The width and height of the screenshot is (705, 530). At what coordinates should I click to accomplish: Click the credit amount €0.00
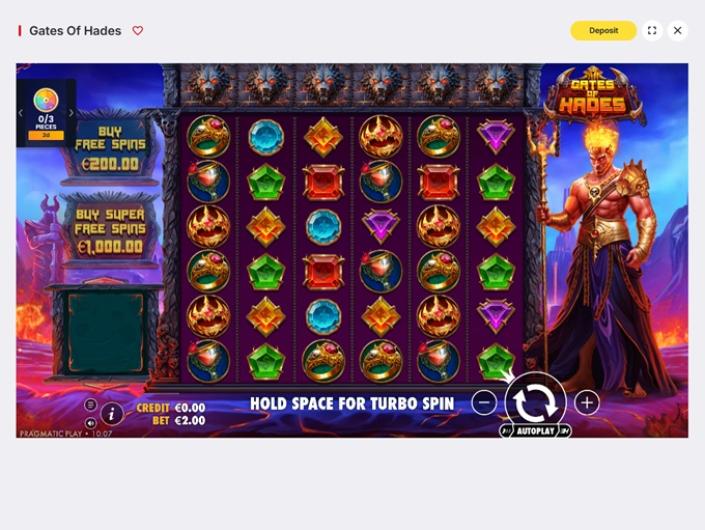tap(190, 408)
